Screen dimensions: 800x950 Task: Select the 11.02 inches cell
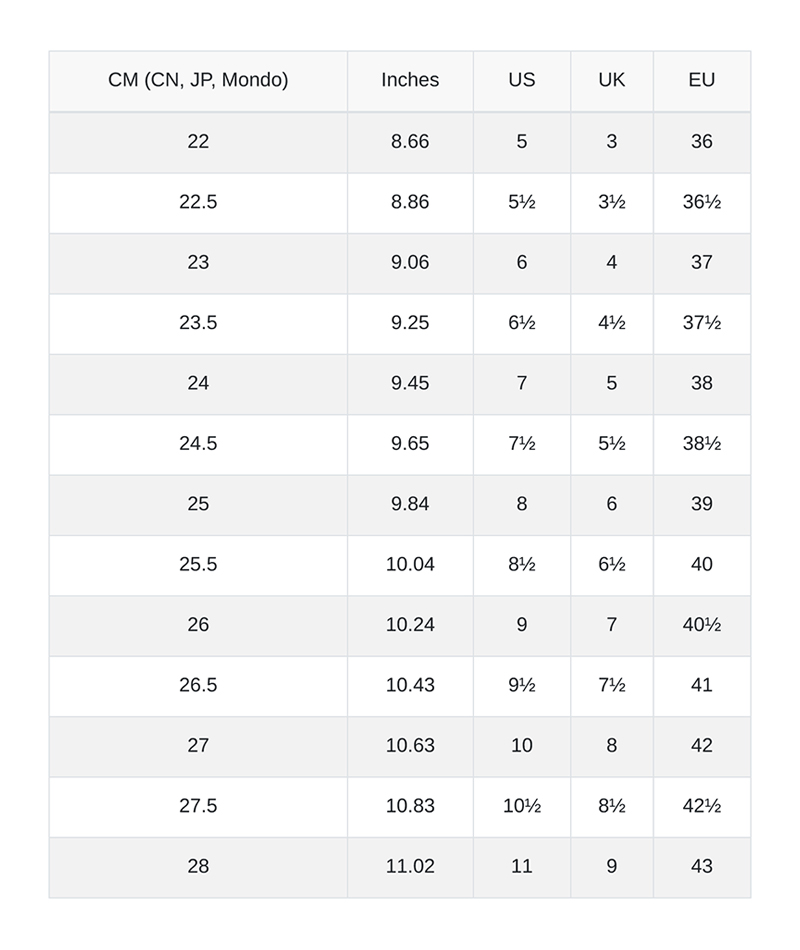coord(410,866)
